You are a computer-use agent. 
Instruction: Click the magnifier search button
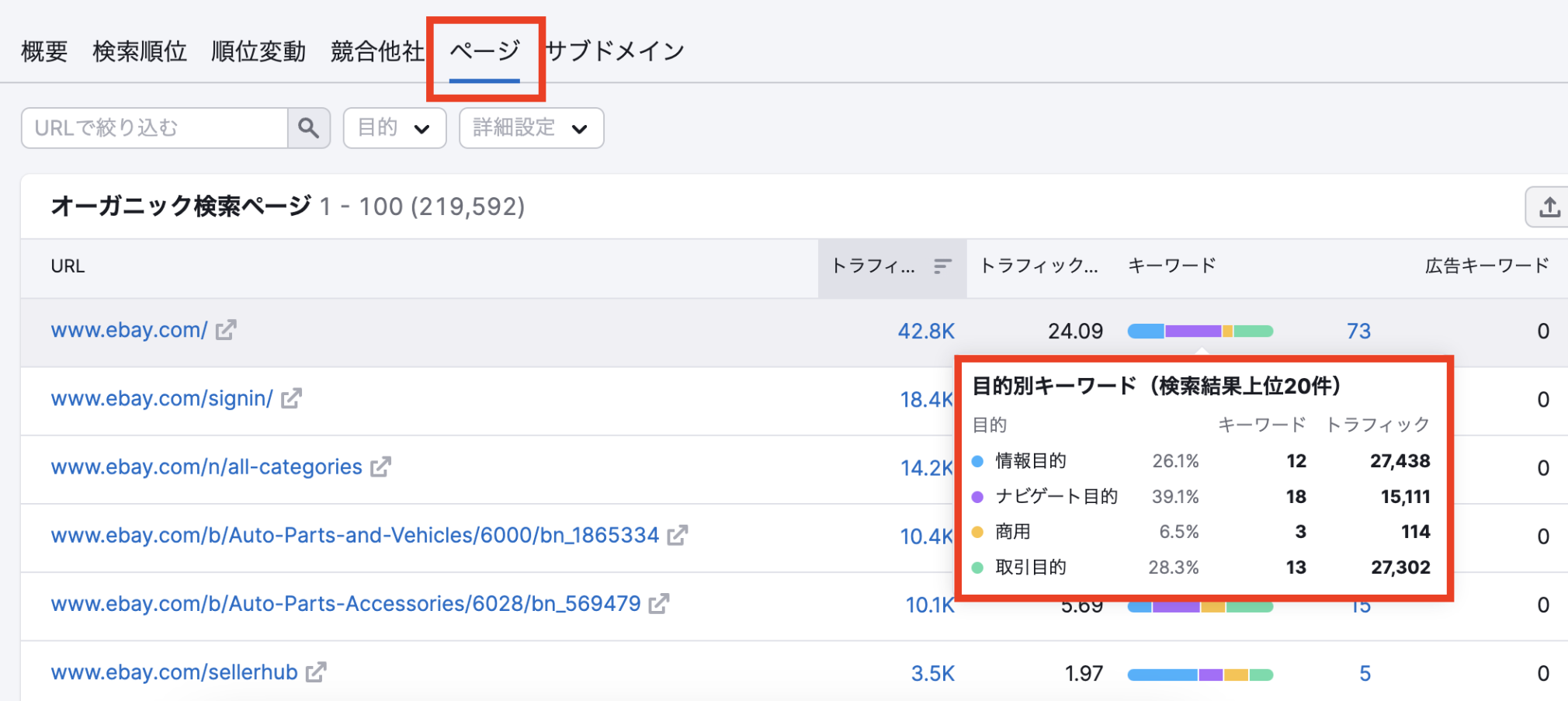point(309,128)
